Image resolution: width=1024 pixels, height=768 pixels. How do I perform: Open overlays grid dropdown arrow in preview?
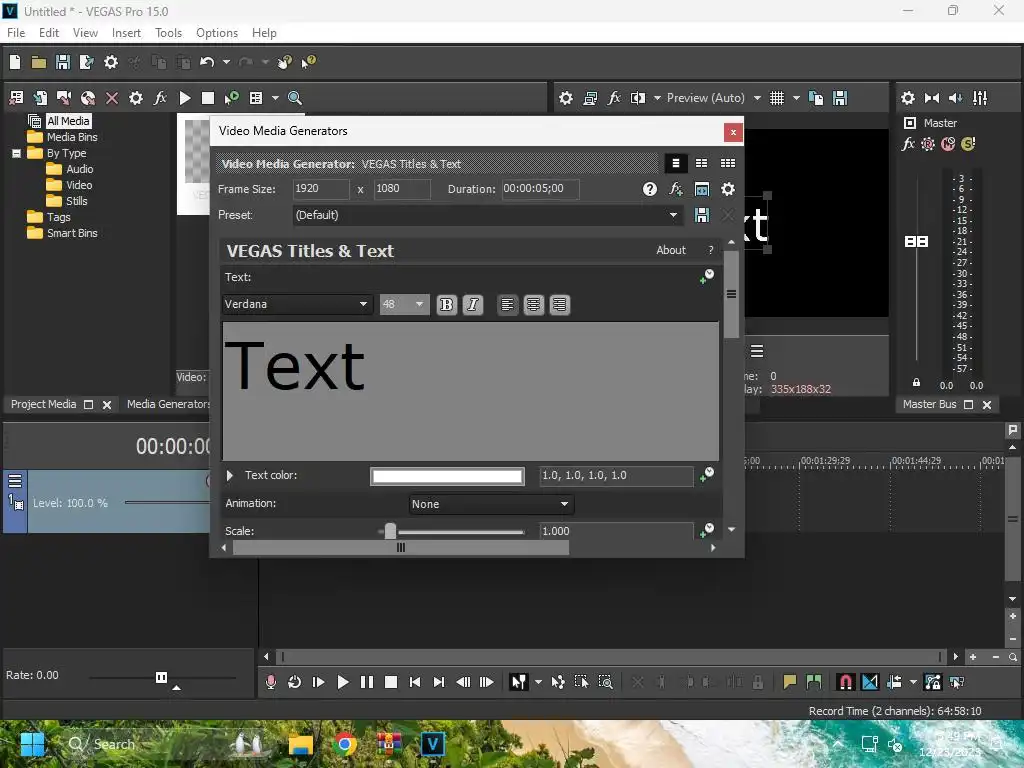click(796, 98)
